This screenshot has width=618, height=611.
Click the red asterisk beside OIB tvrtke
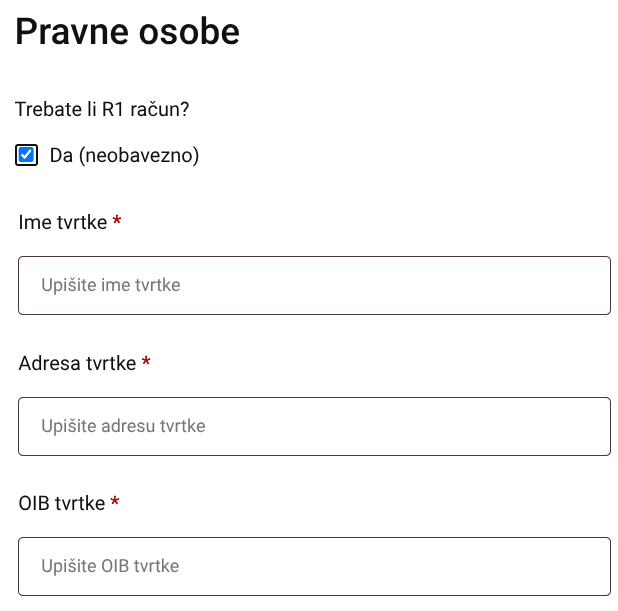click(x=115, y=503)
